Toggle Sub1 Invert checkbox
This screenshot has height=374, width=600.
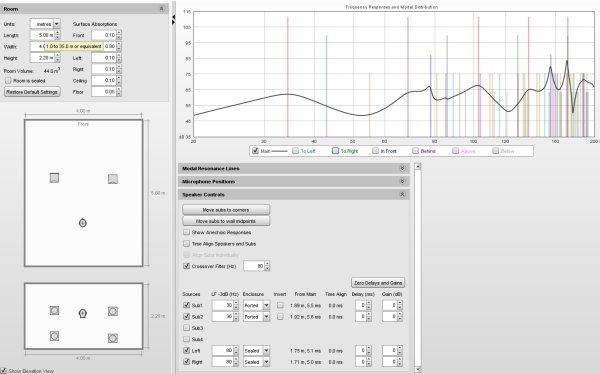pos(280,305)
